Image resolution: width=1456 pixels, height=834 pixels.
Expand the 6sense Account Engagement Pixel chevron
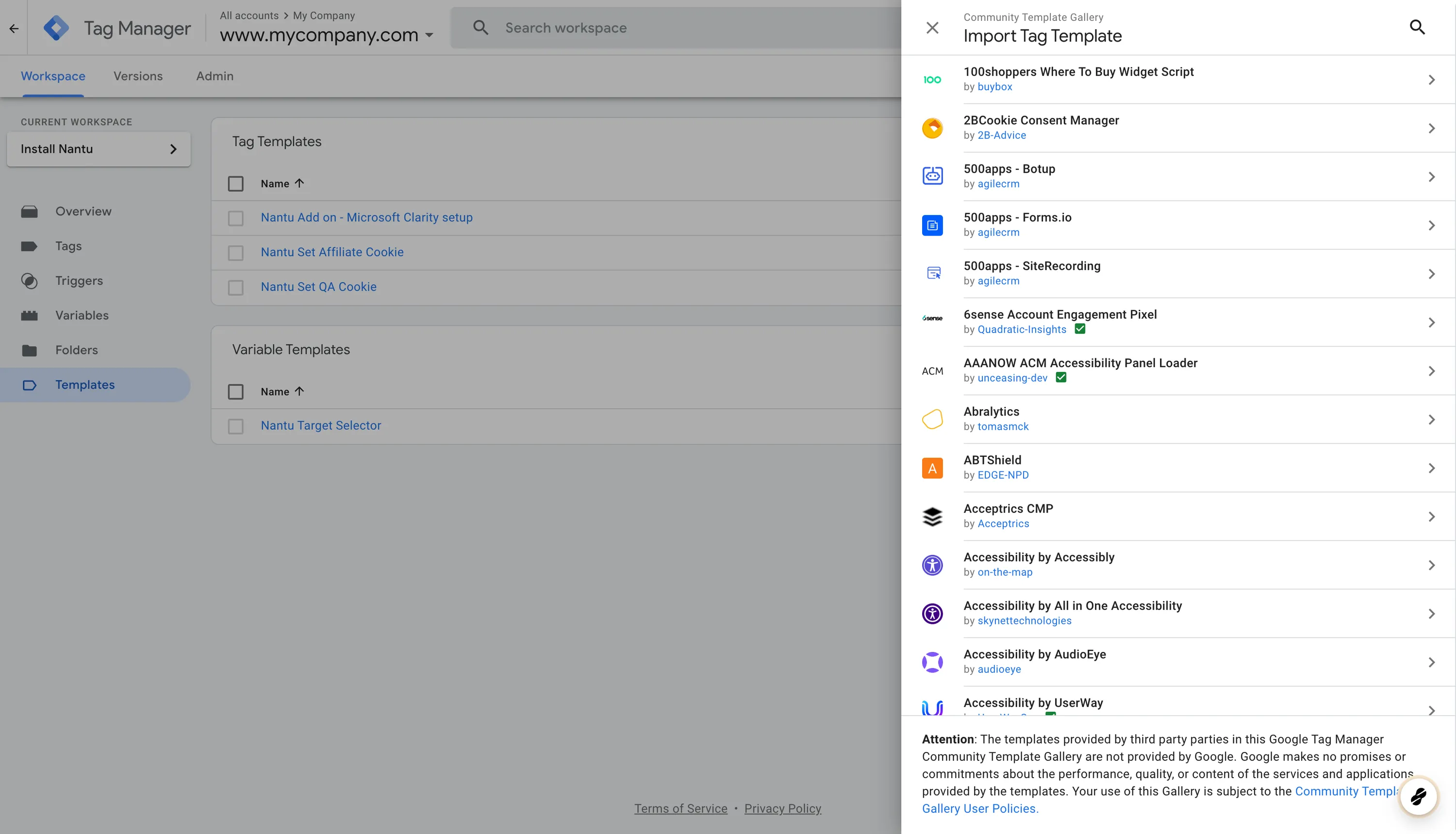pyautogui.click(x=1431, y=322)
